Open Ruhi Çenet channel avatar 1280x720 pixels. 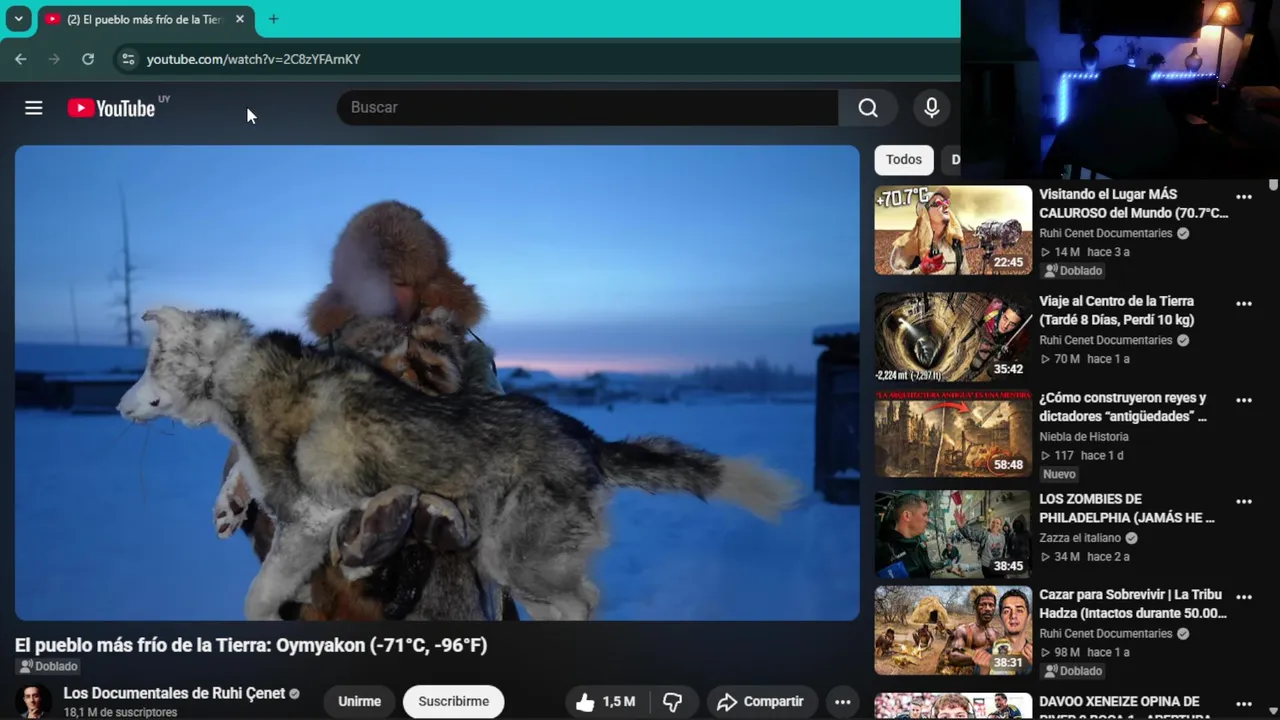tap(33, 702)
